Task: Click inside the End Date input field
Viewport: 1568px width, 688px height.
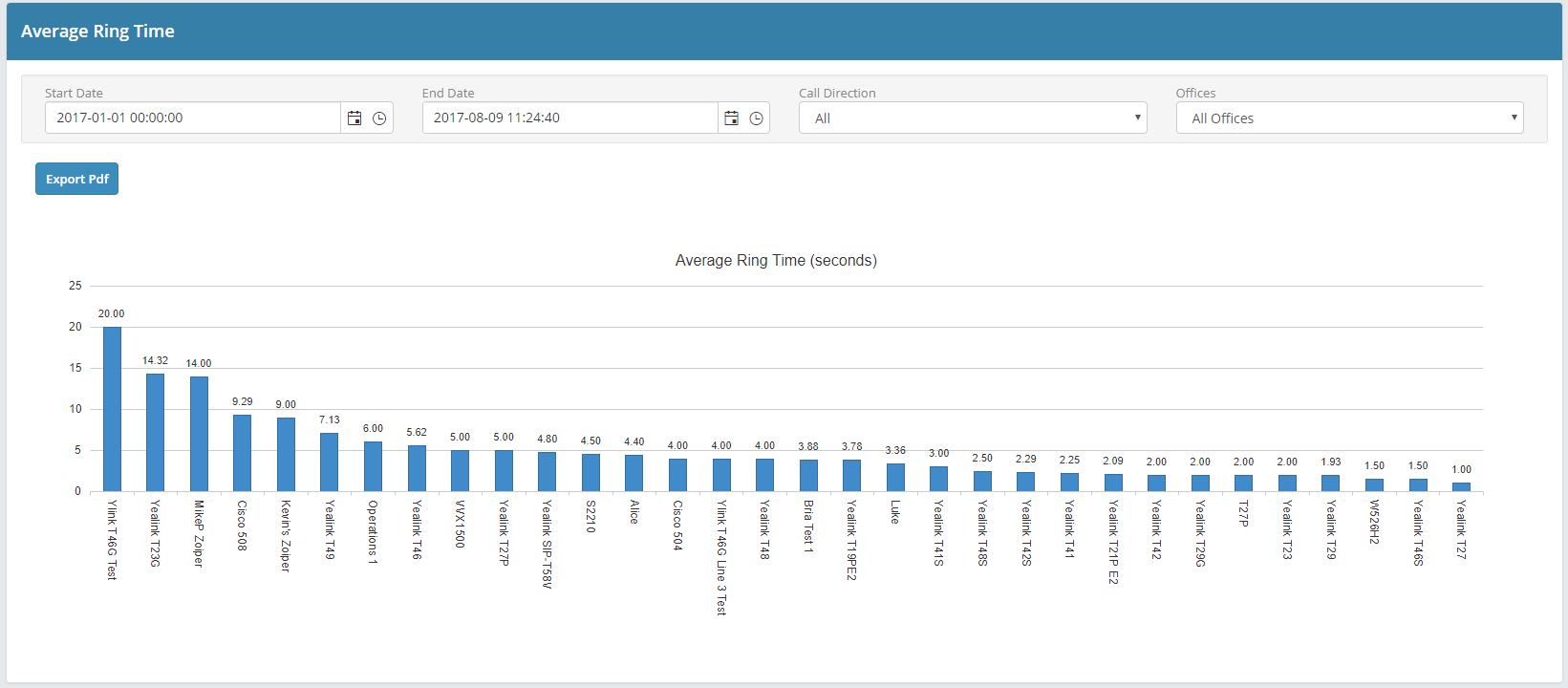Action: [569, 118]
